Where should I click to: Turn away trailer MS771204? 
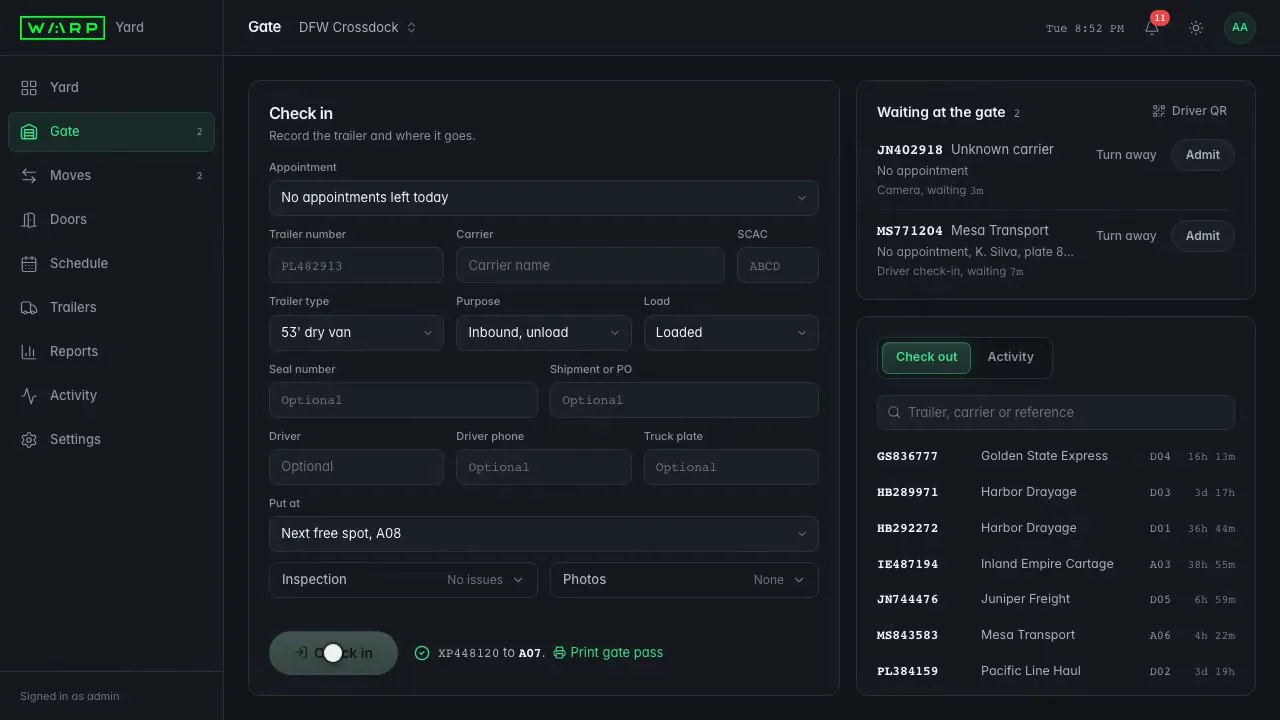pyautogui.click(x=1126, y=236)
